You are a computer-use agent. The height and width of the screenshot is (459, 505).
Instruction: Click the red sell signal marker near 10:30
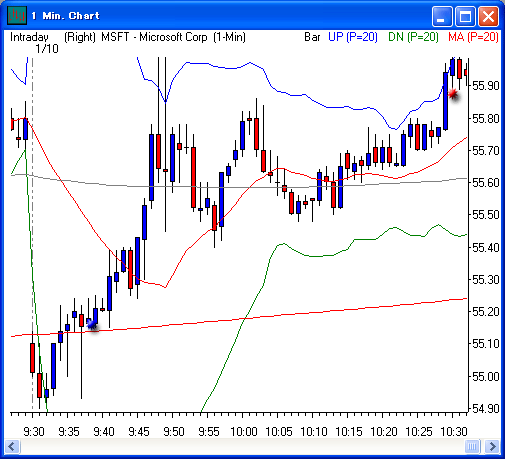pyautogui.click(x=453, y=94)
